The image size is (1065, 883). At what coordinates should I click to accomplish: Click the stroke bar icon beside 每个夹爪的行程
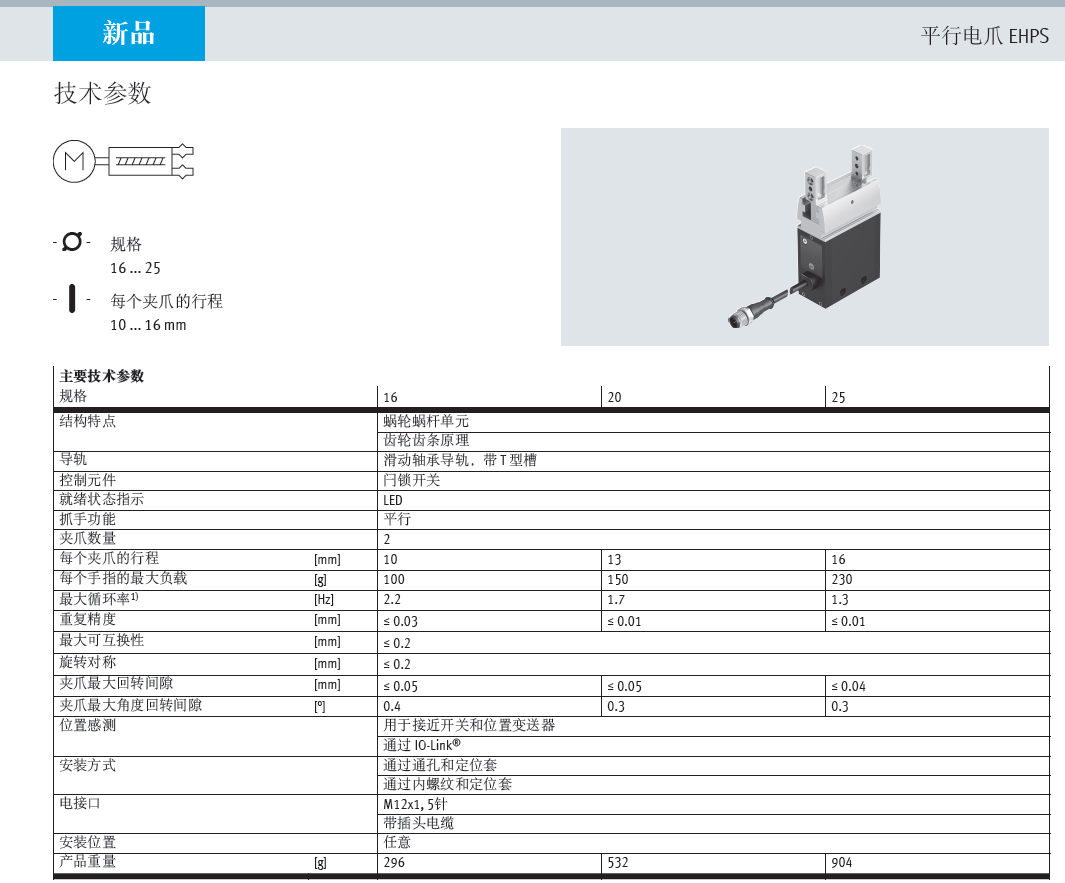(x=72, y=299)
